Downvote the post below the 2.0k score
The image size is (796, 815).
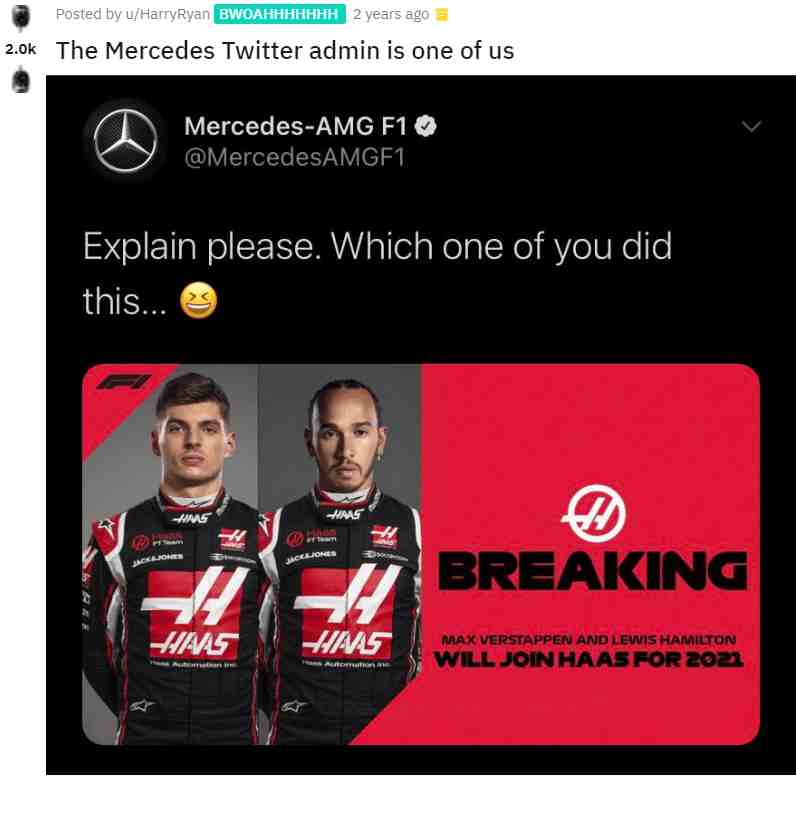coord(21,80)
